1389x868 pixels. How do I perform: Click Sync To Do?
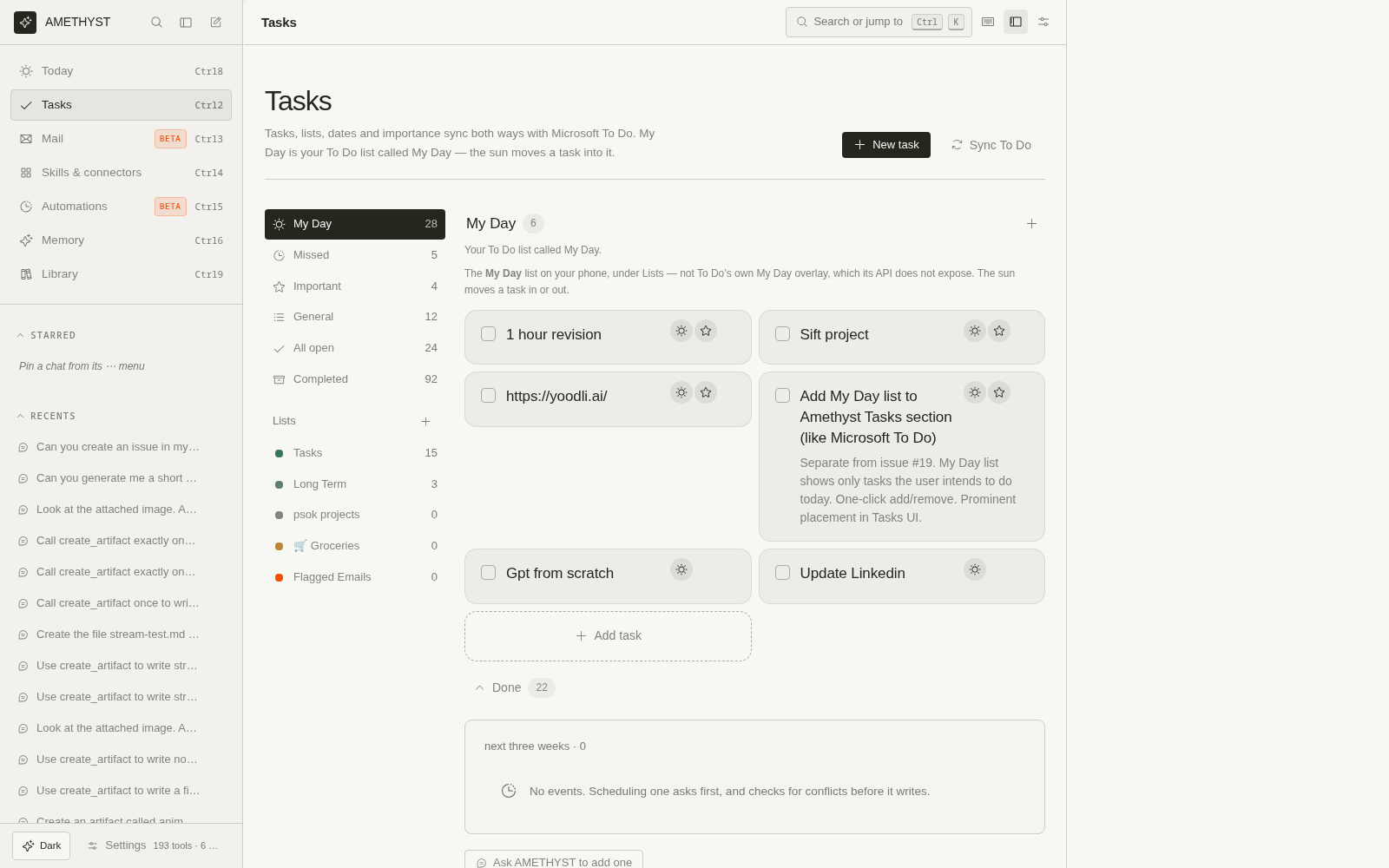pyautogui.click(x=991, y=145)
